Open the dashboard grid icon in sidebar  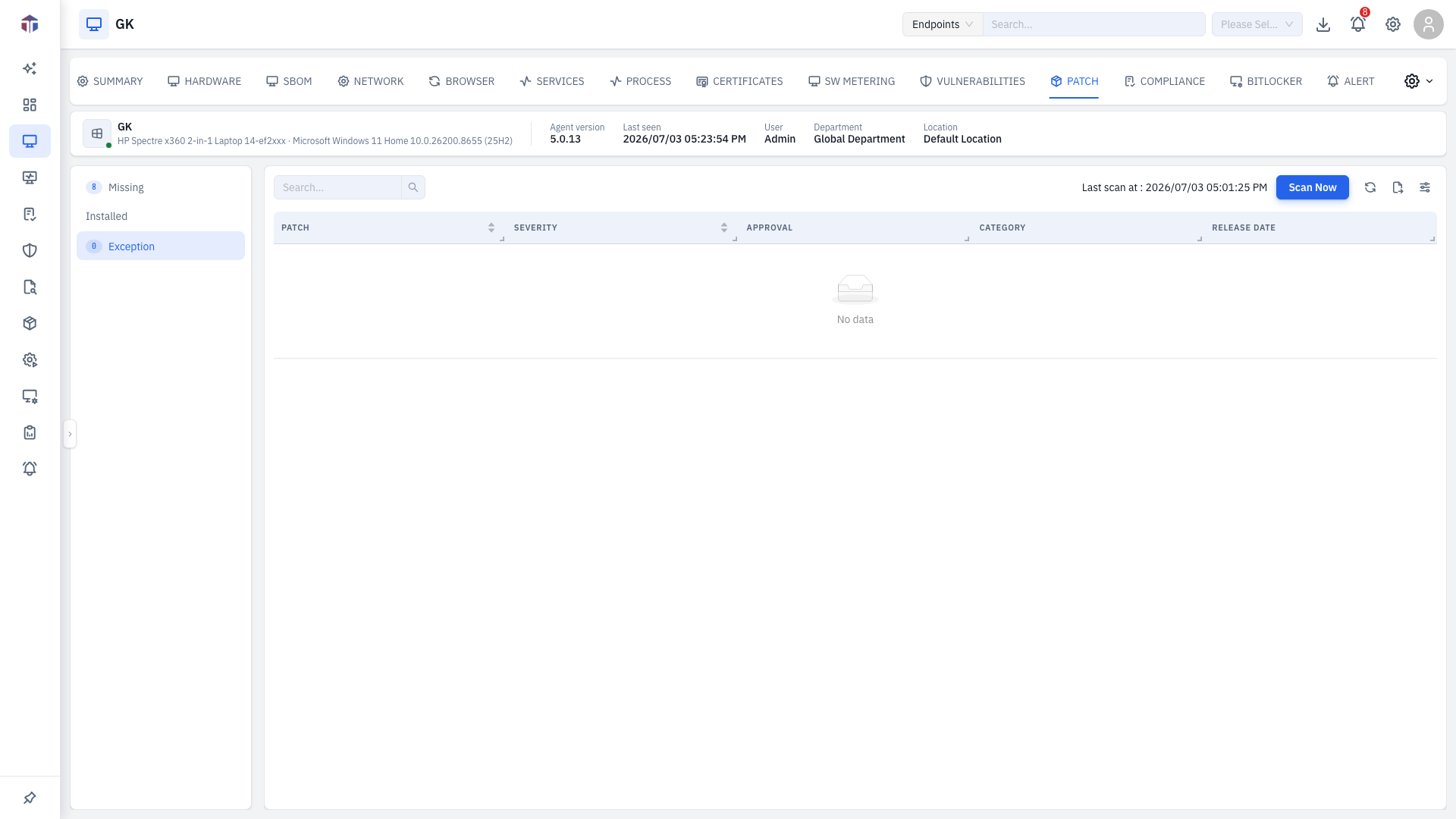30,105
